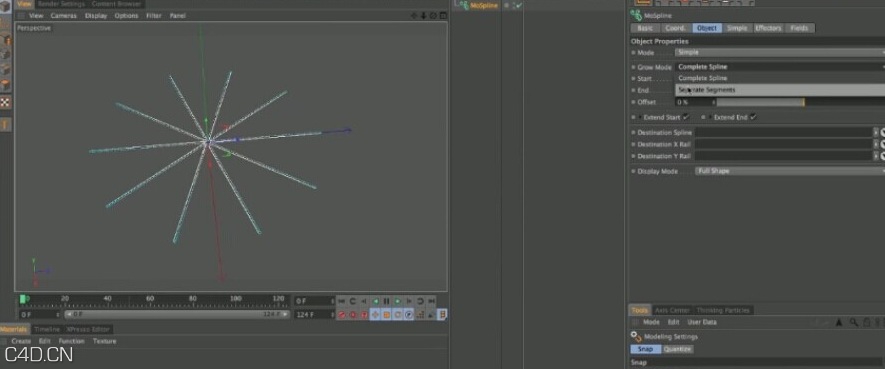Screen dimensions: 885x369
Task: Open the XPresso Editor tab
Action: [87, 329]
